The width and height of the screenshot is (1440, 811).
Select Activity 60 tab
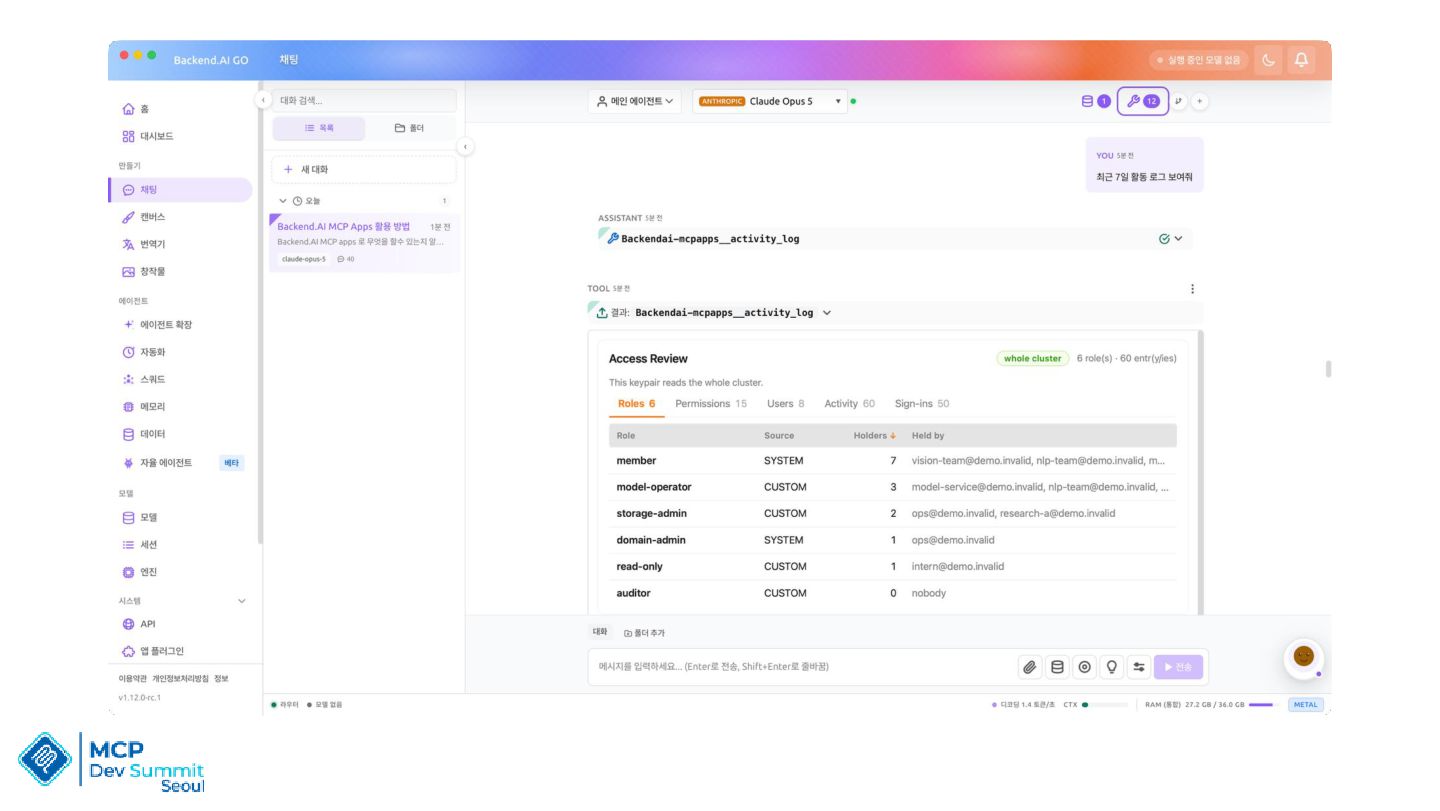[849, 404]
